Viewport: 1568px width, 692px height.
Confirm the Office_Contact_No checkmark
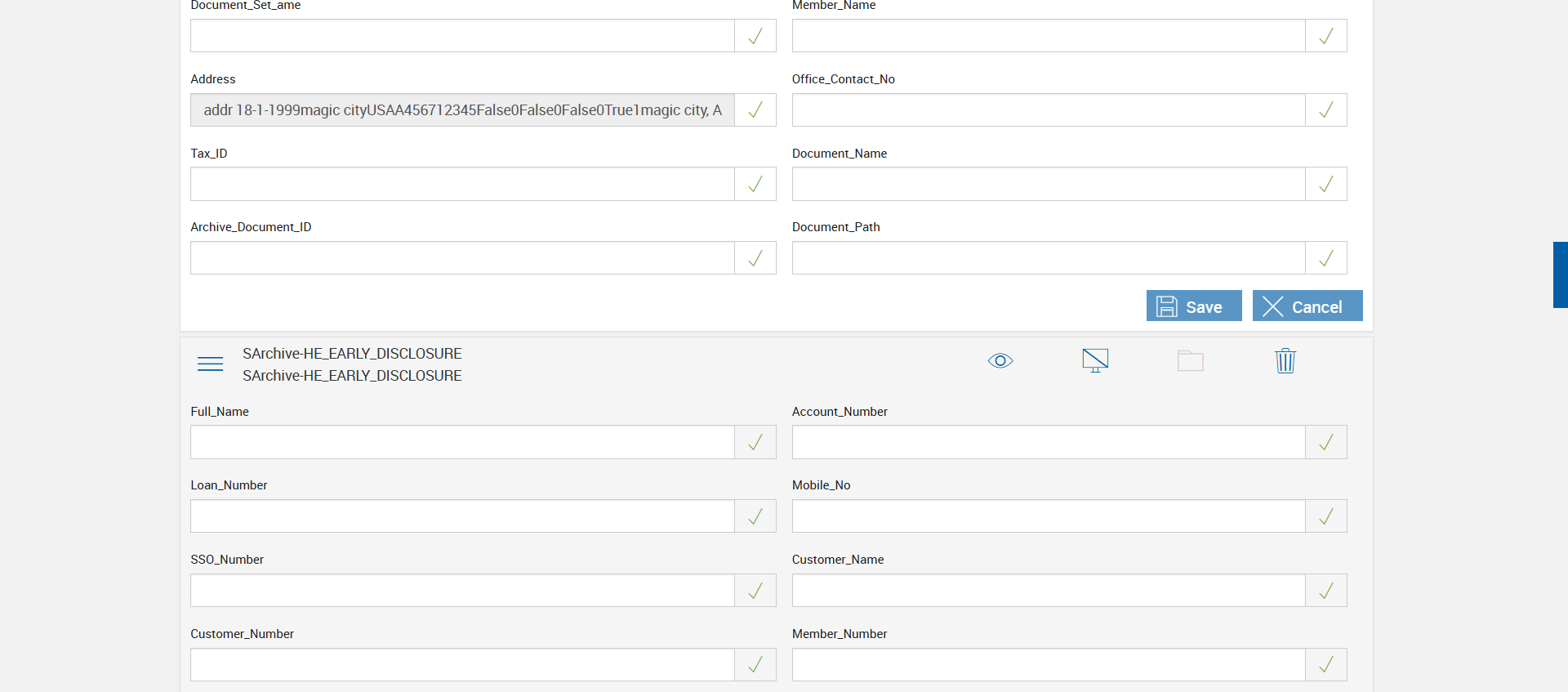click(x=1326, y=110)
